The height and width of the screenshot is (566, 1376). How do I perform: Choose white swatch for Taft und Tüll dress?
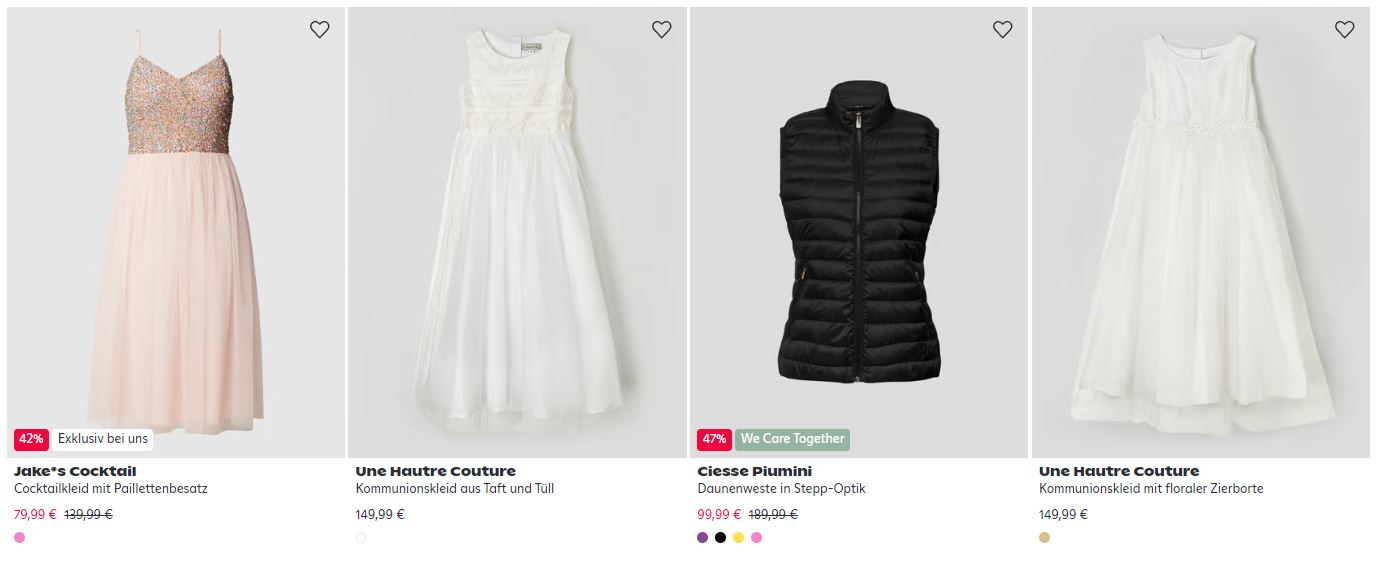click(x=361, y=538)
